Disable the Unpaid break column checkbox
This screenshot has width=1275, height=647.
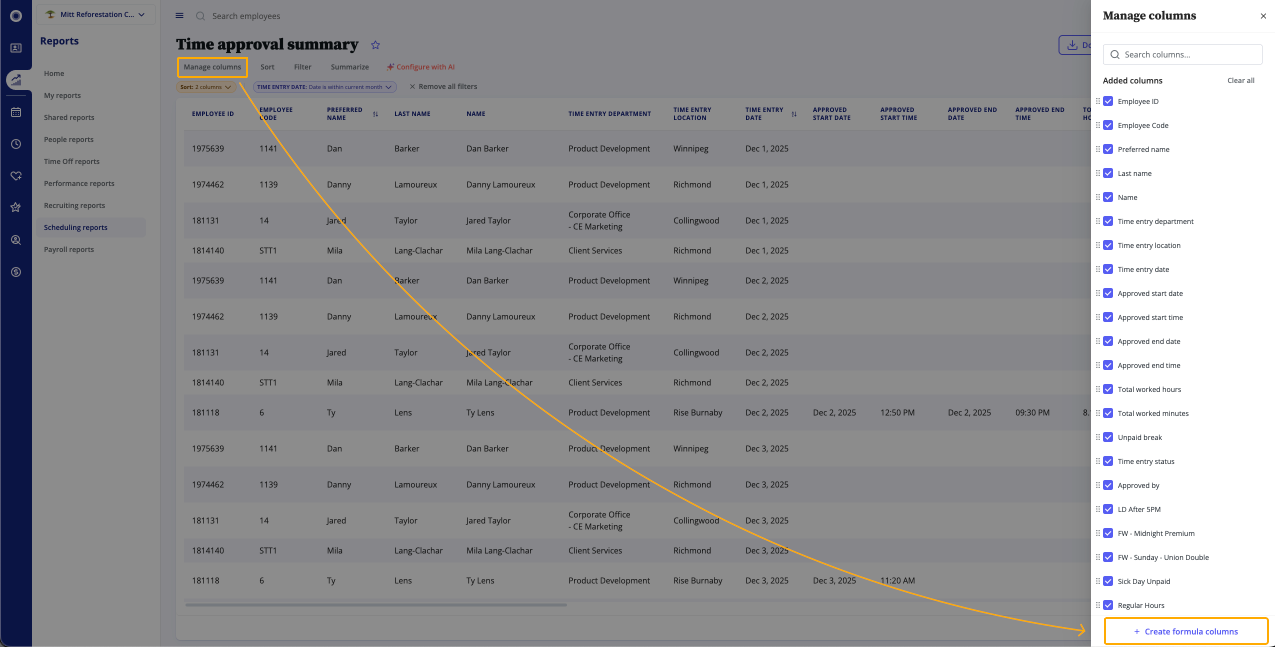click(1108, 437)
